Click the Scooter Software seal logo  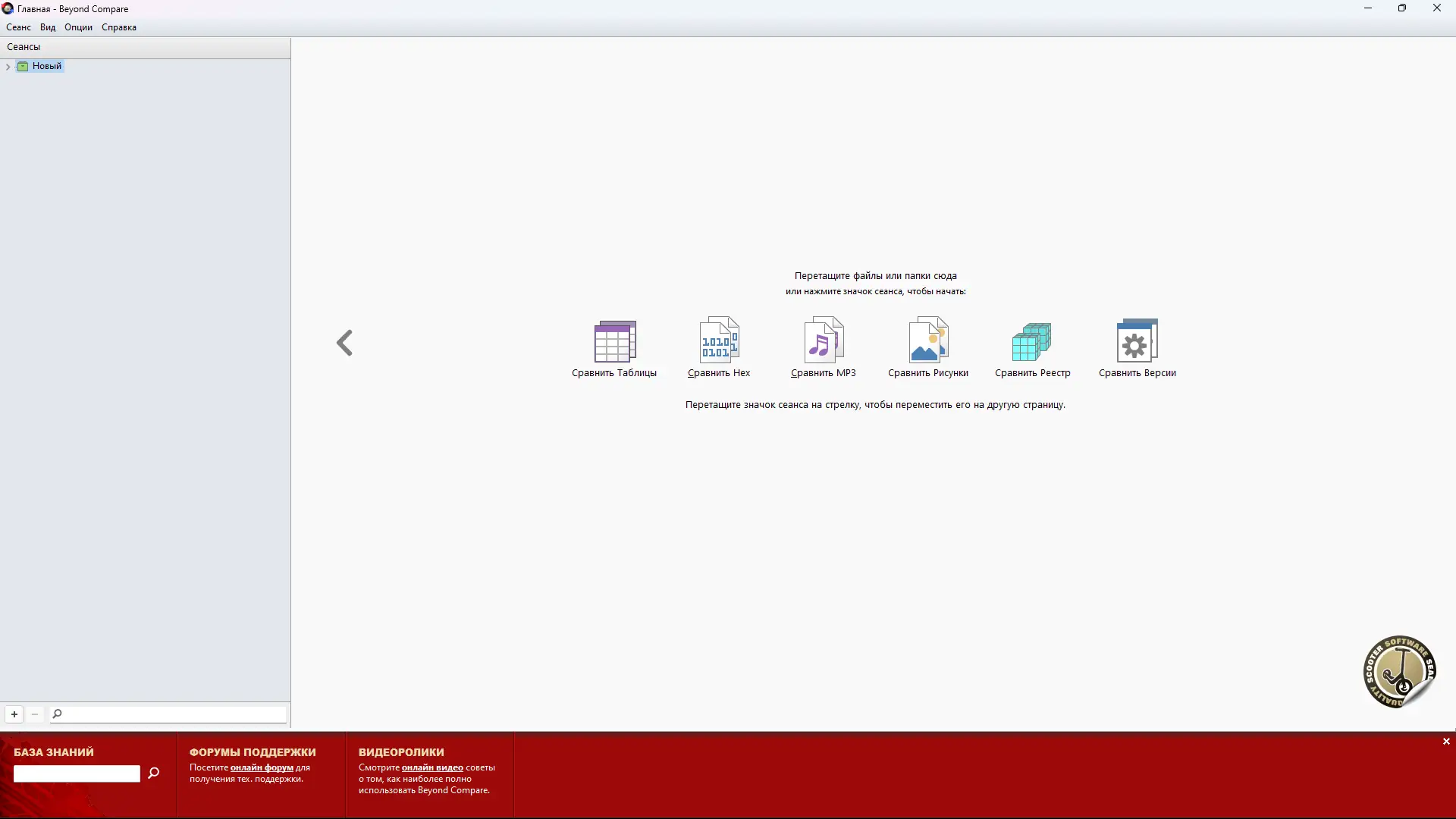[x=1399, y=672]
